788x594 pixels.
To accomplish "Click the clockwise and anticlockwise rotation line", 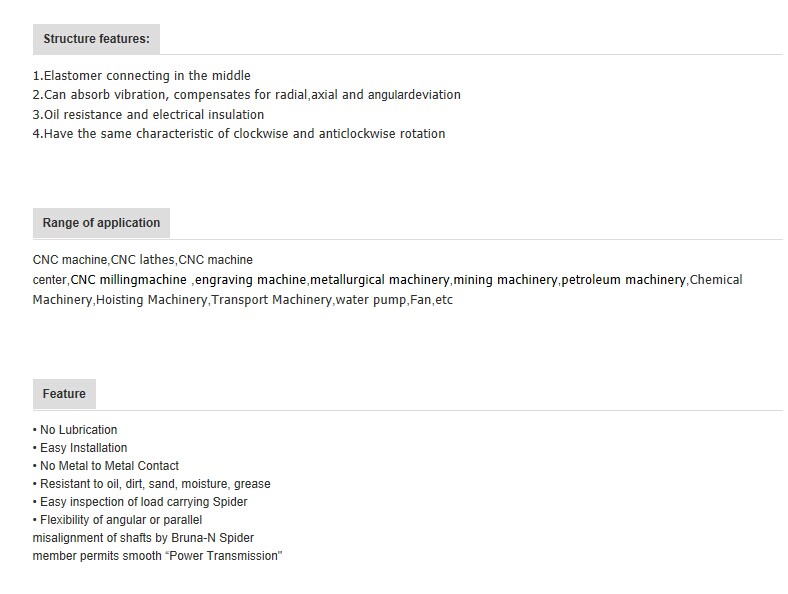I will (x=239, y=134).
